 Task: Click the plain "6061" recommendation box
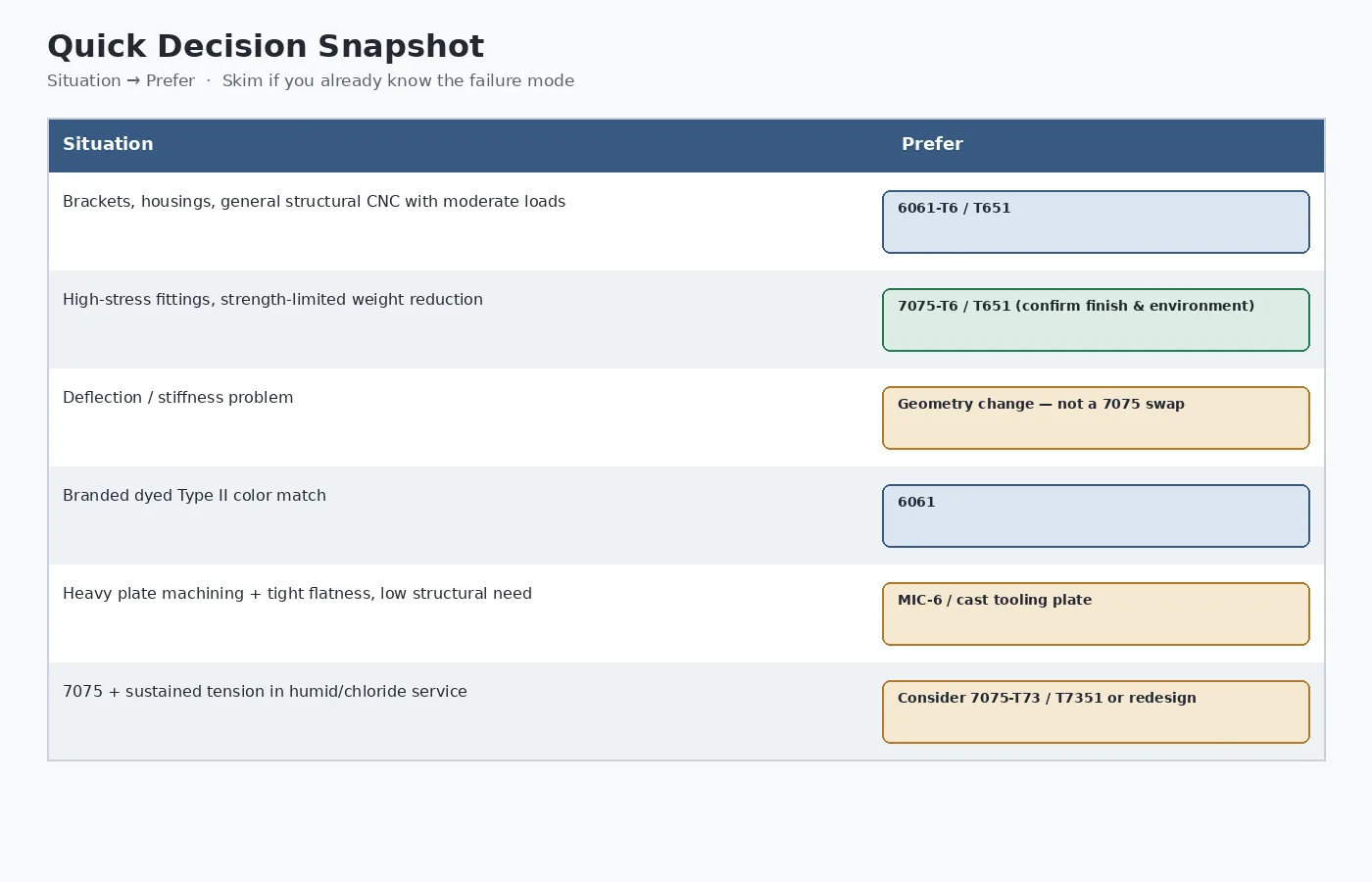[x=1096, y=515]
